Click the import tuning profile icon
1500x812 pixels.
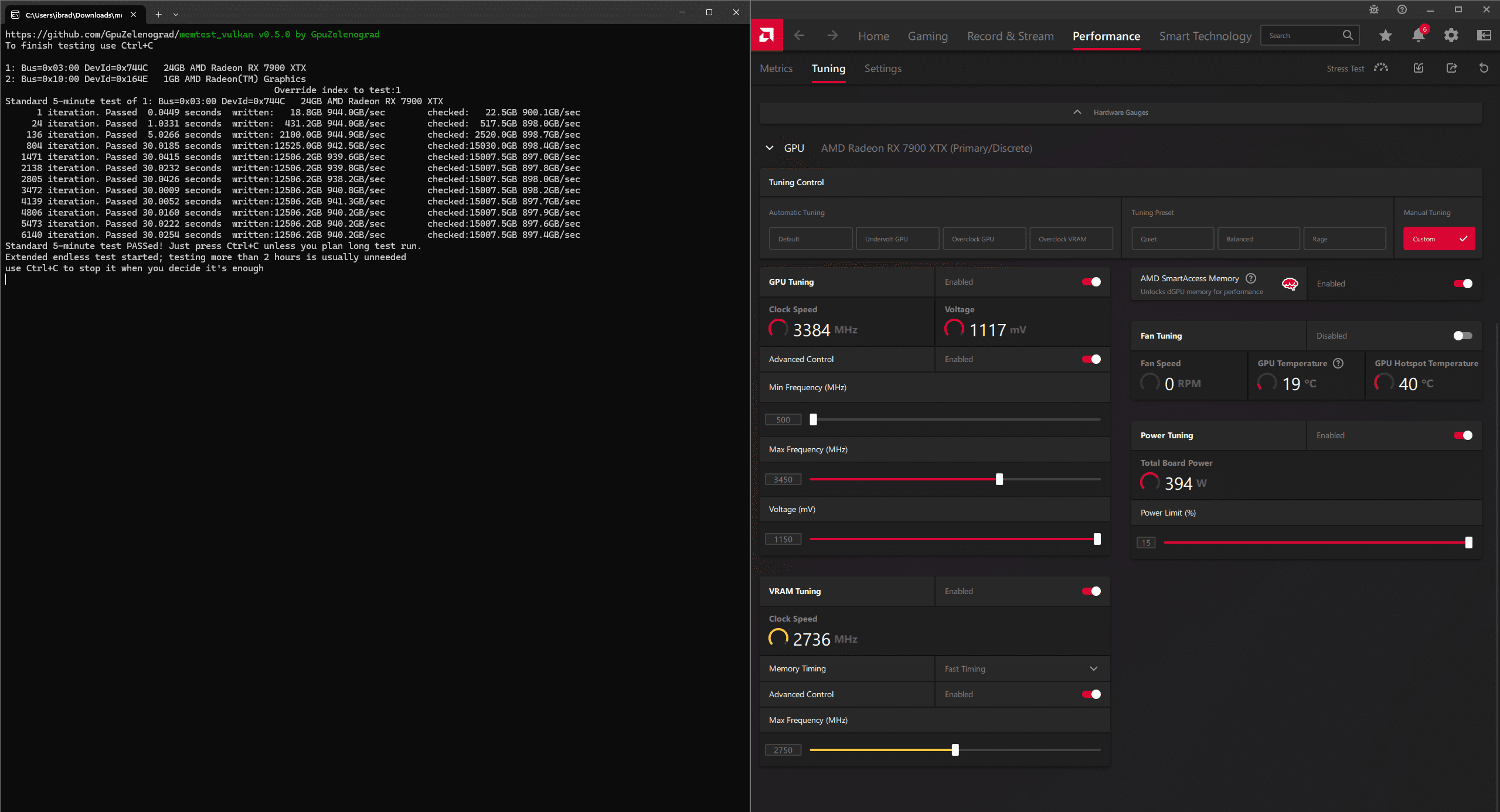click(x=1418, y=68)
